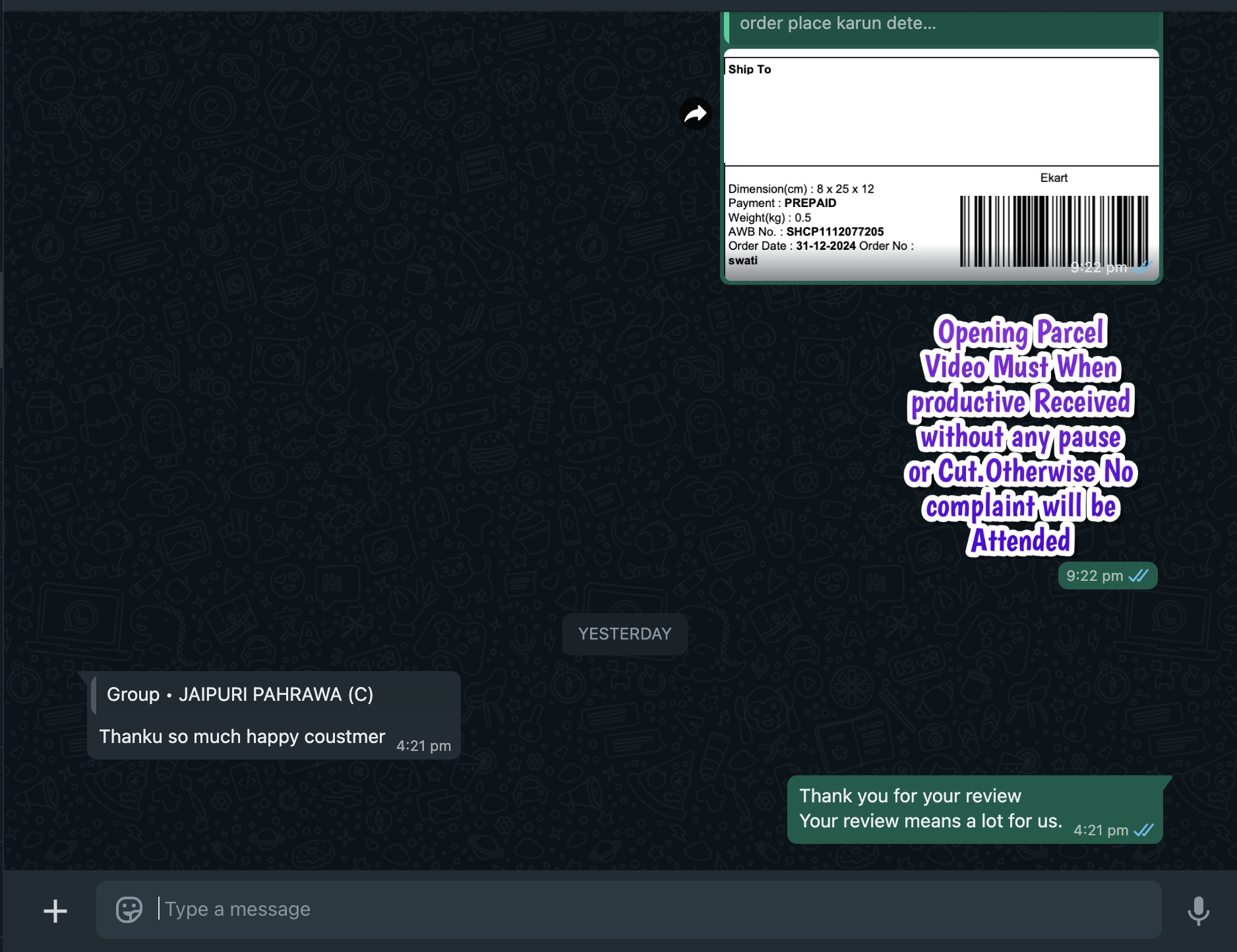Select 'Thanku so much happy coustmer' message

coord(242,737)
